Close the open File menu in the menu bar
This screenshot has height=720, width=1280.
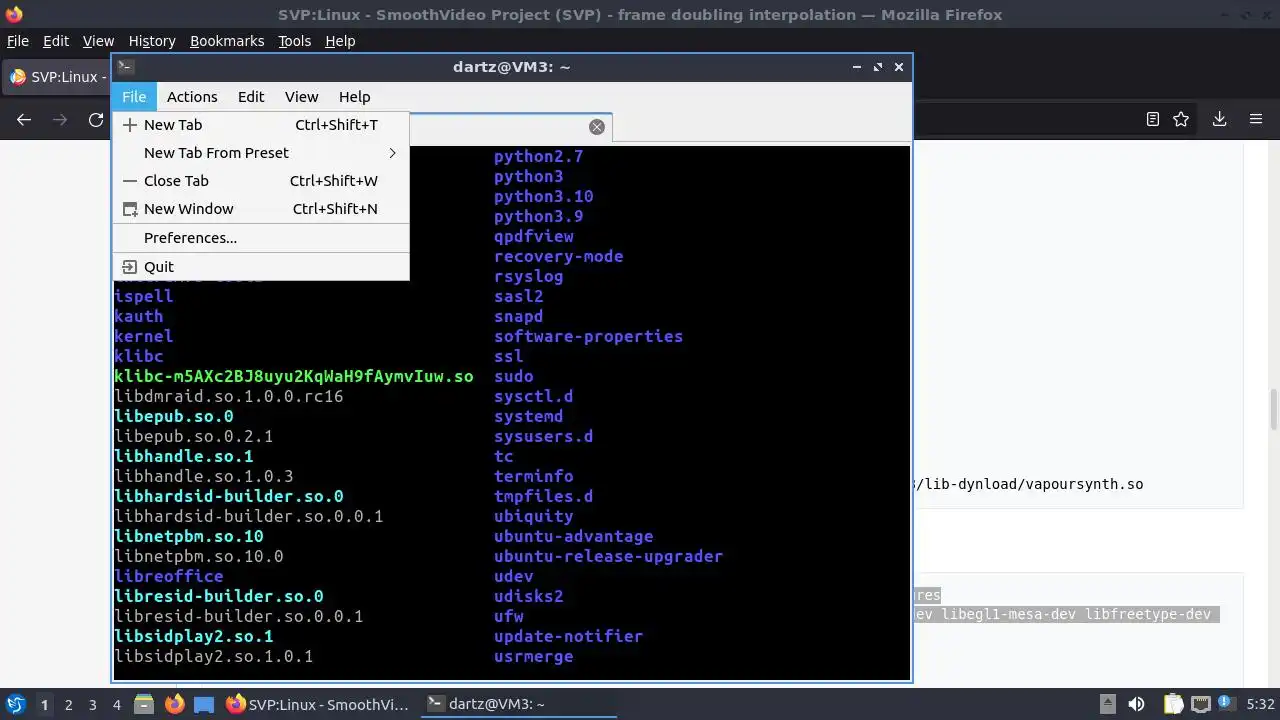click(134, 97)
